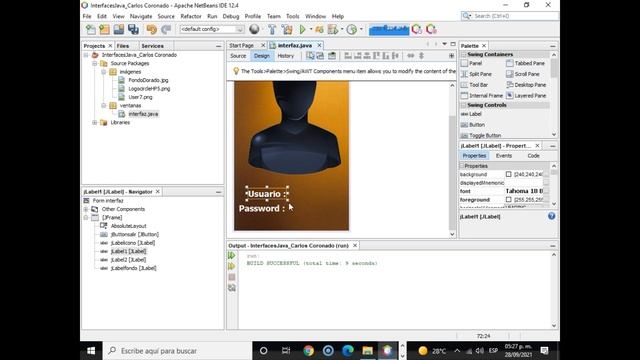The image size is (640, 360).
Task: Click the lightbulb tip icon above designer
Action: (236, 71)
